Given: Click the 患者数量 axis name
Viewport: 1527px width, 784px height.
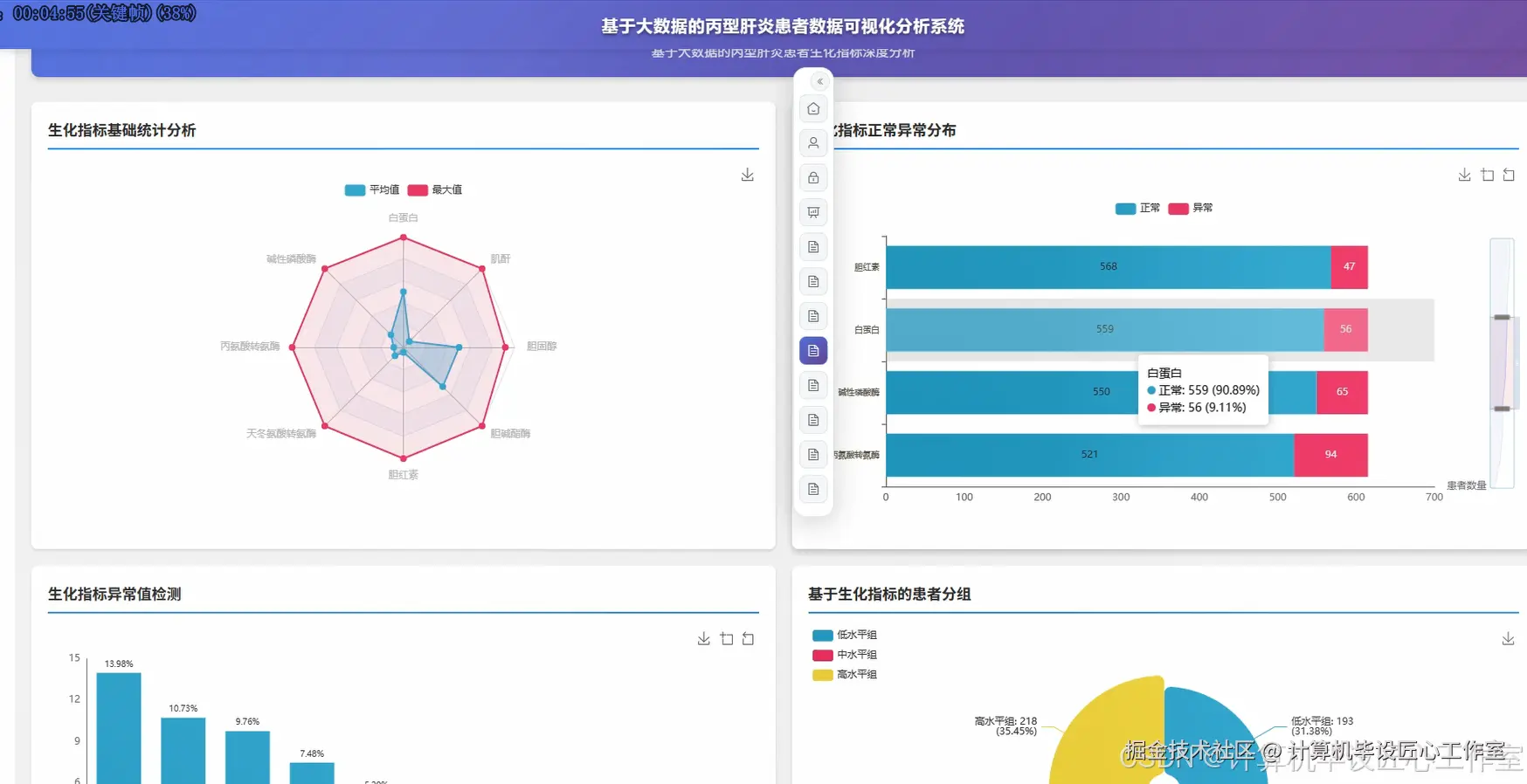Looking at the screenshot, I should point(1466,485).
